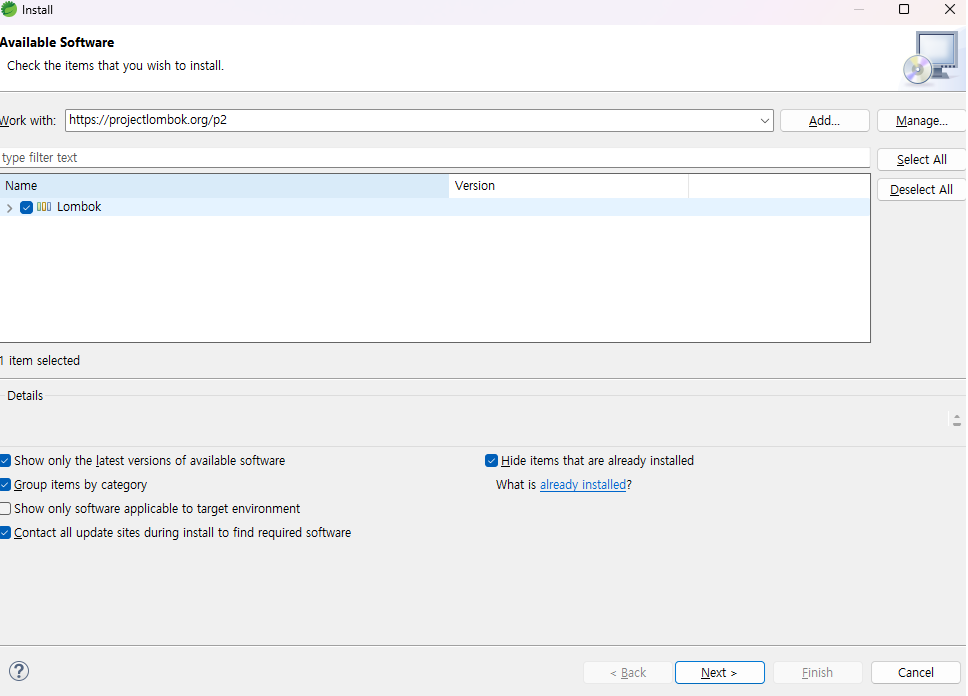Open the already installed link
968x696 pixels.
coord(583,485)
